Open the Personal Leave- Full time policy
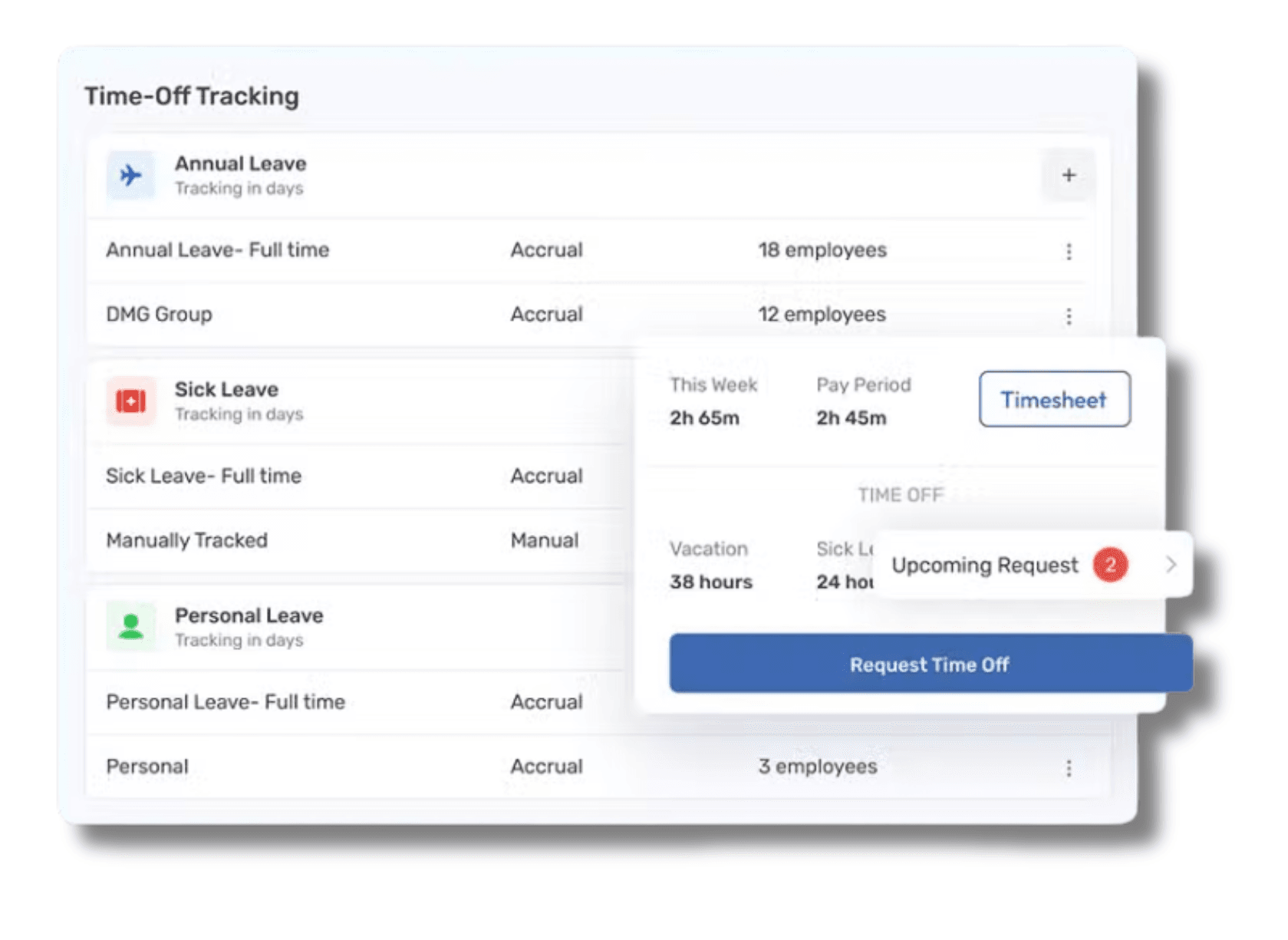Image resolution: width=1288 pixels, height=940 pixels. [226, 702]
